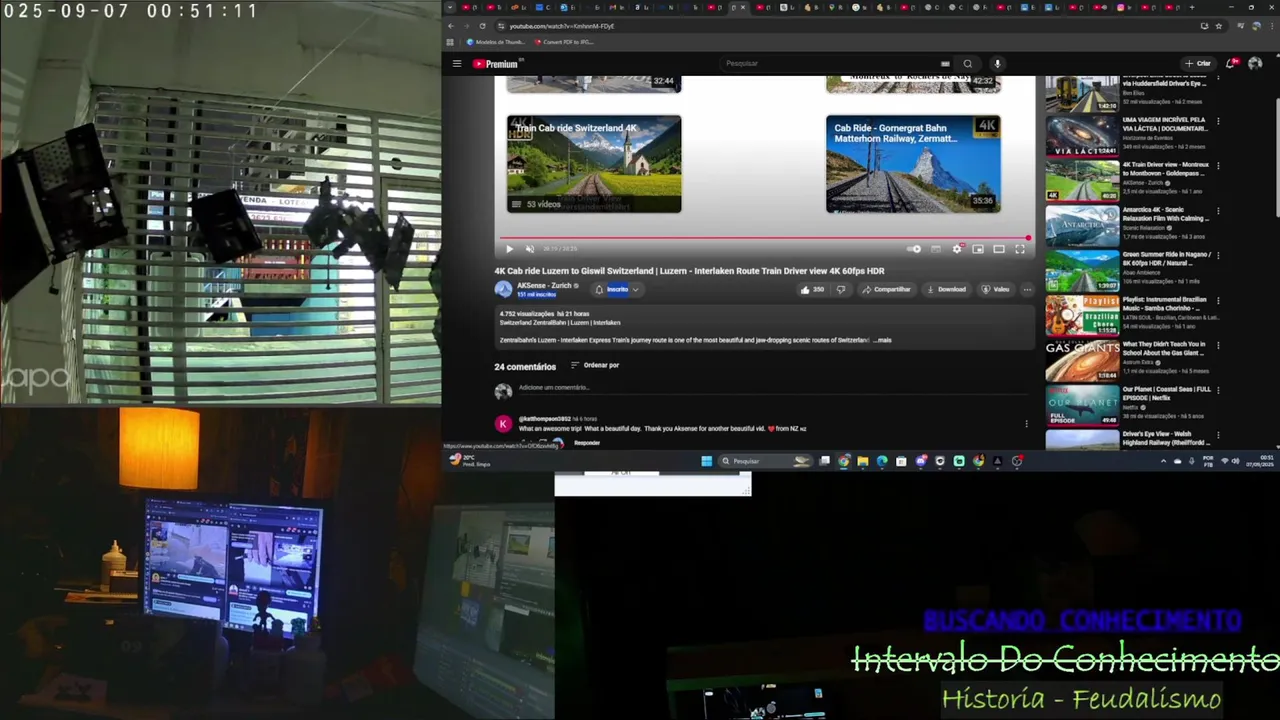Close the active Chrome tab
The width and height of the screenshot is (1280, 720).
click(743, 8)
